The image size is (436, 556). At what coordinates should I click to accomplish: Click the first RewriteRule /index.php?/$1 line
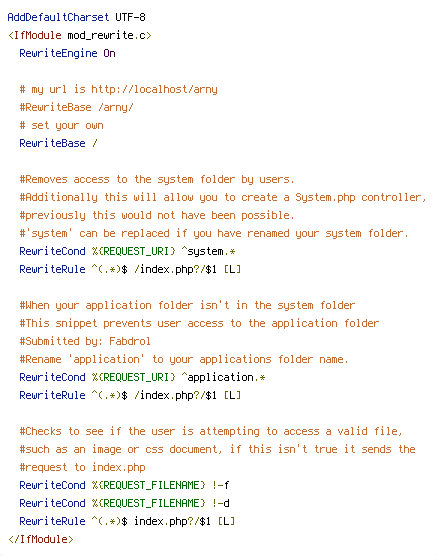coord(130,269)
